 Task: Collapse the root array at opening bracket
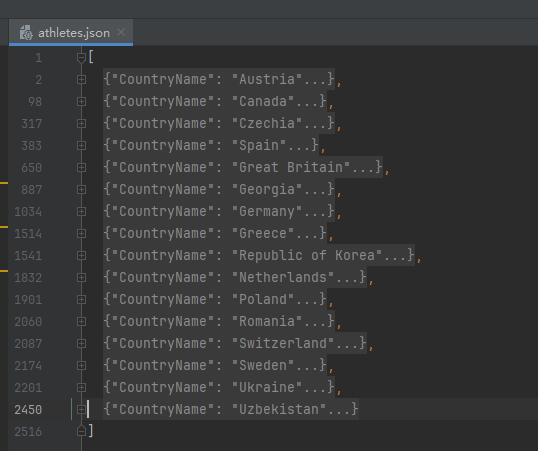tap(81, 58)
